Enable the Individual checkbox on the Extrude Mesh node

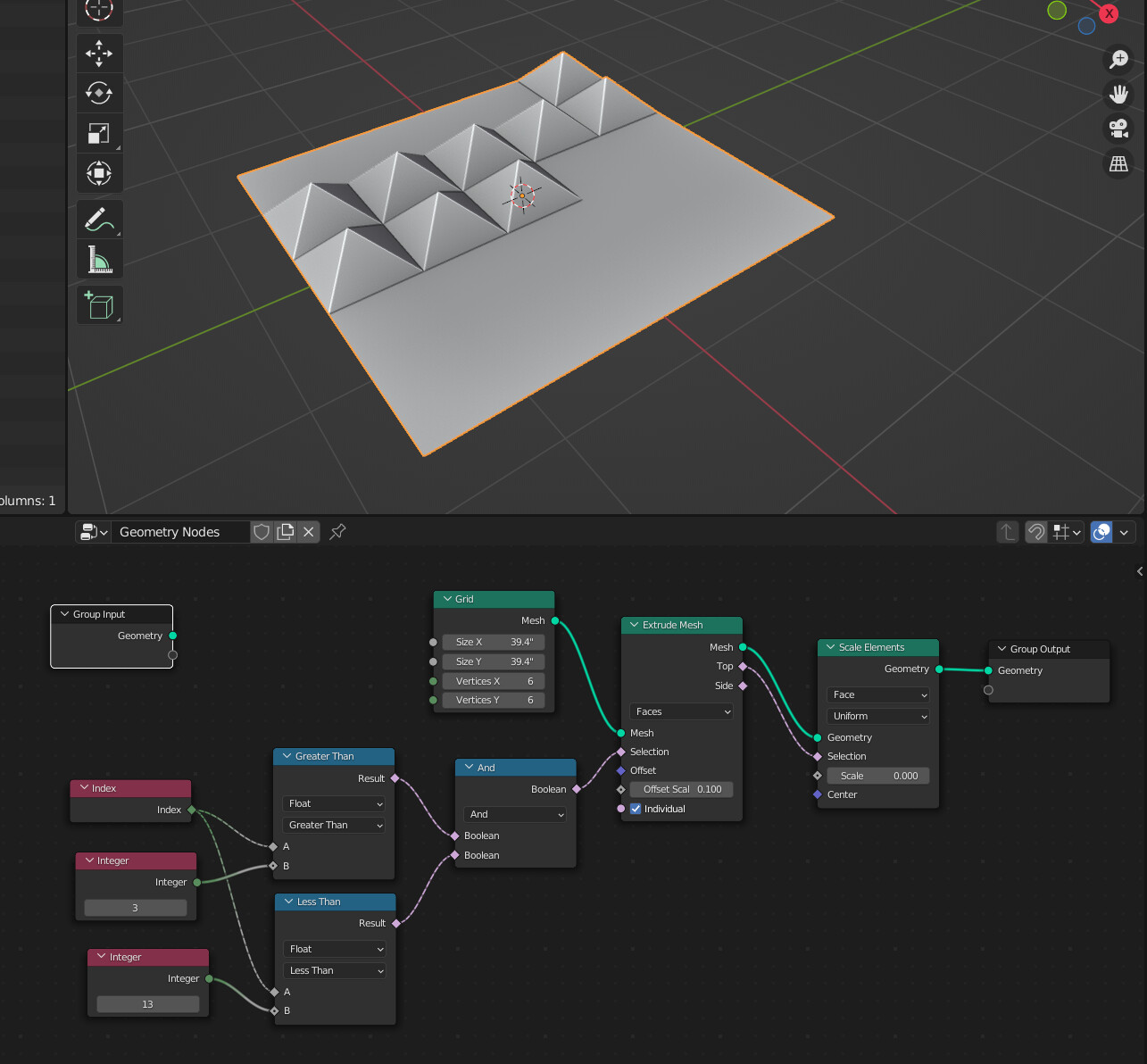tap(636, 809)
